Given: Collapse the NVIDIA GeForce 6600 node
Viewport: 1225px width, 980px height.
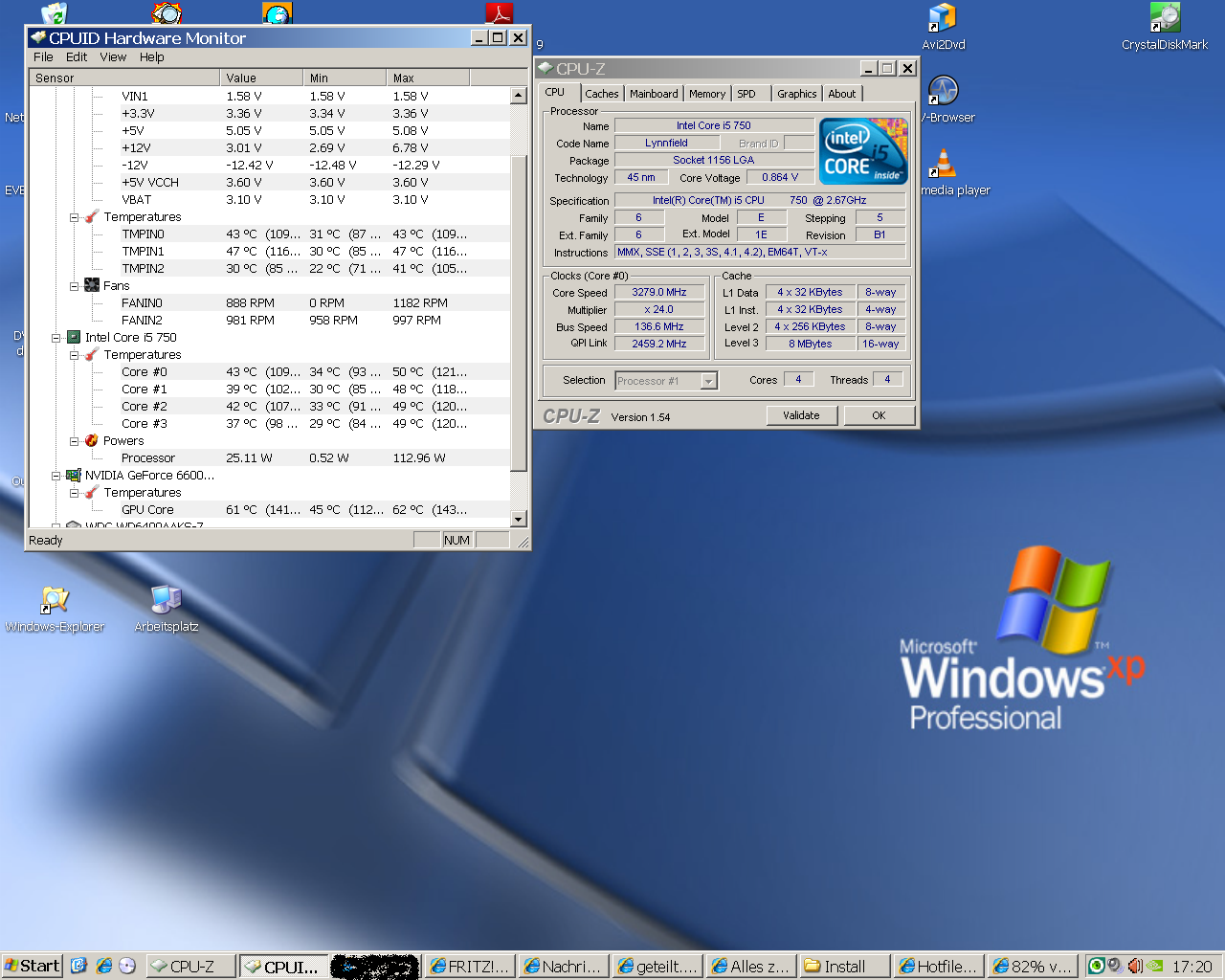Looking at the screenshot, I should [x=56, y=475].
